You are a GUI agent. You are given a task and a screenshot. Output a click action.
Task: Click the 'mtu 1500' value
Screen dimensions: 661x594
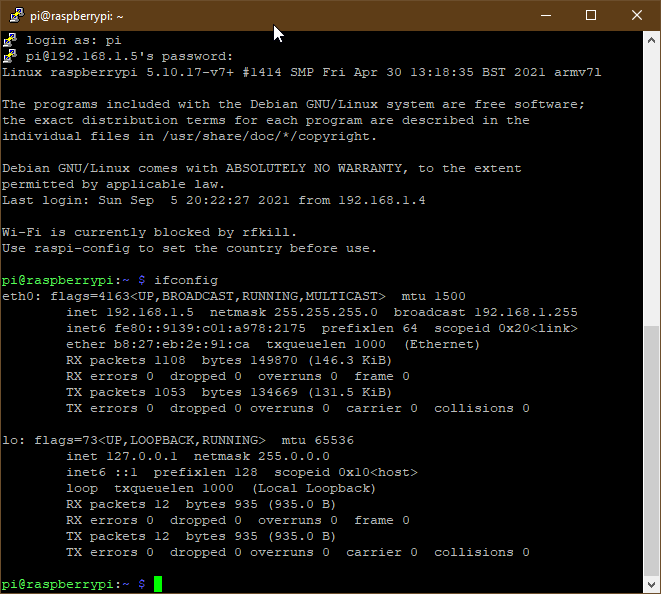pos(433,296)
